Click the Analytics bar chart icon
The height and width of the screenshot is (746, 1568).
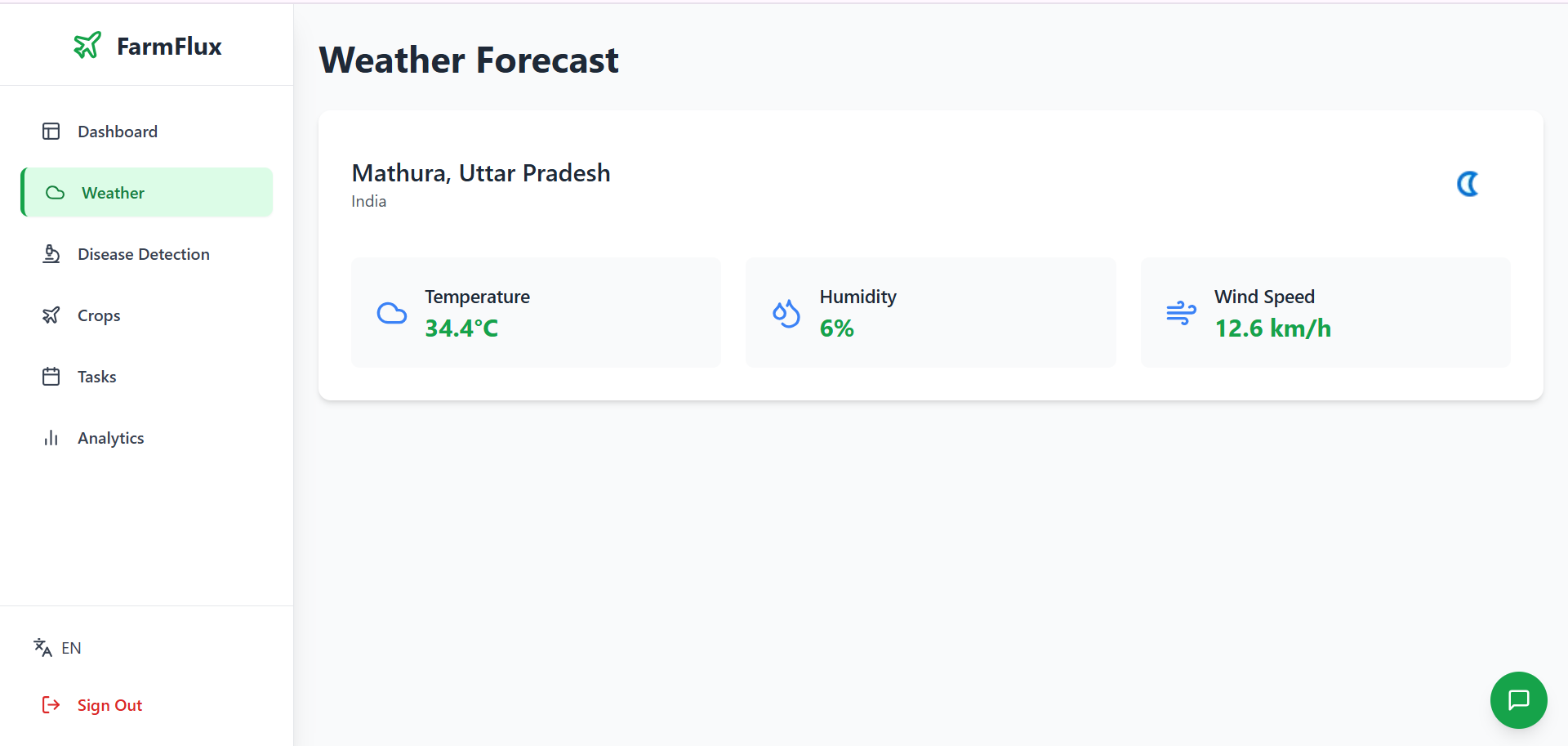(51, 438)
